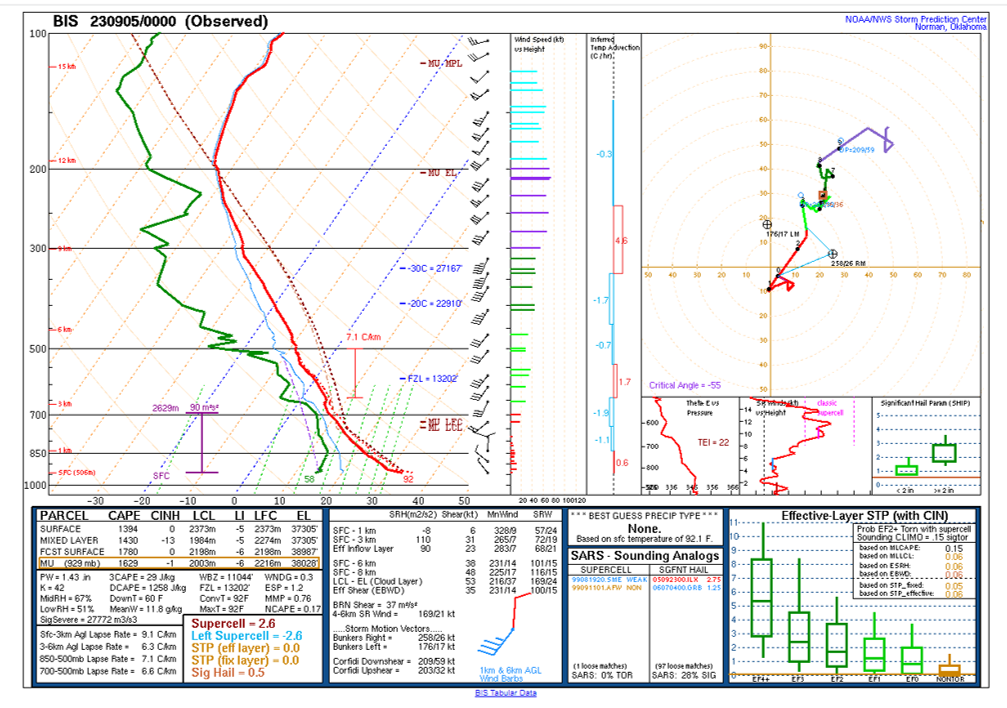Select hail analog "06070400.GRB 1.25"
The width and height of the screenshot is (1007, 708).
click(x=687, y=588)
